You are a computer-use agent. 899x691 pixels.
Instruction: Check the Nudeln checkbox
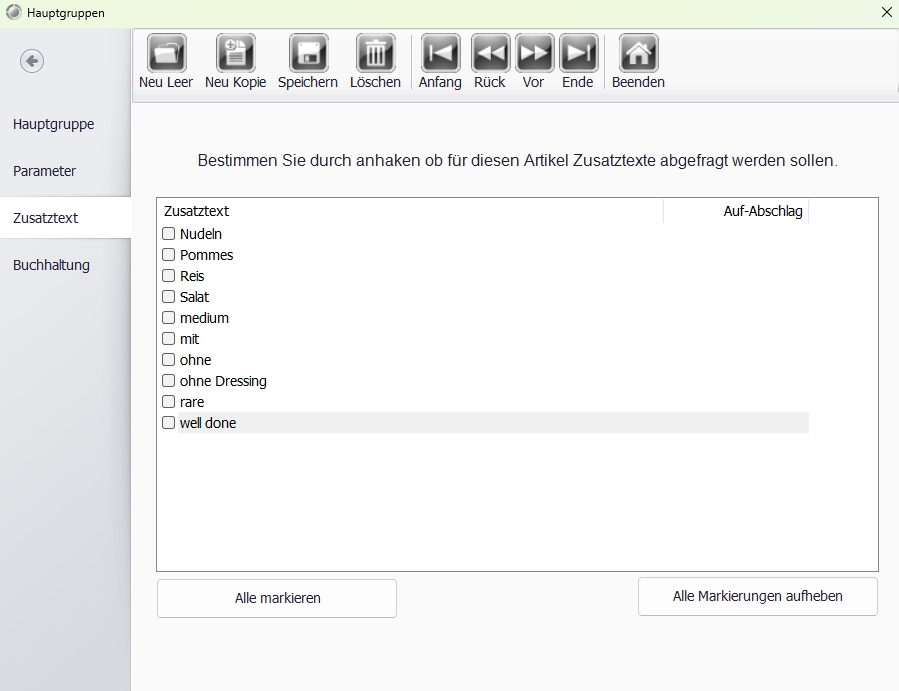click(169, 233)
